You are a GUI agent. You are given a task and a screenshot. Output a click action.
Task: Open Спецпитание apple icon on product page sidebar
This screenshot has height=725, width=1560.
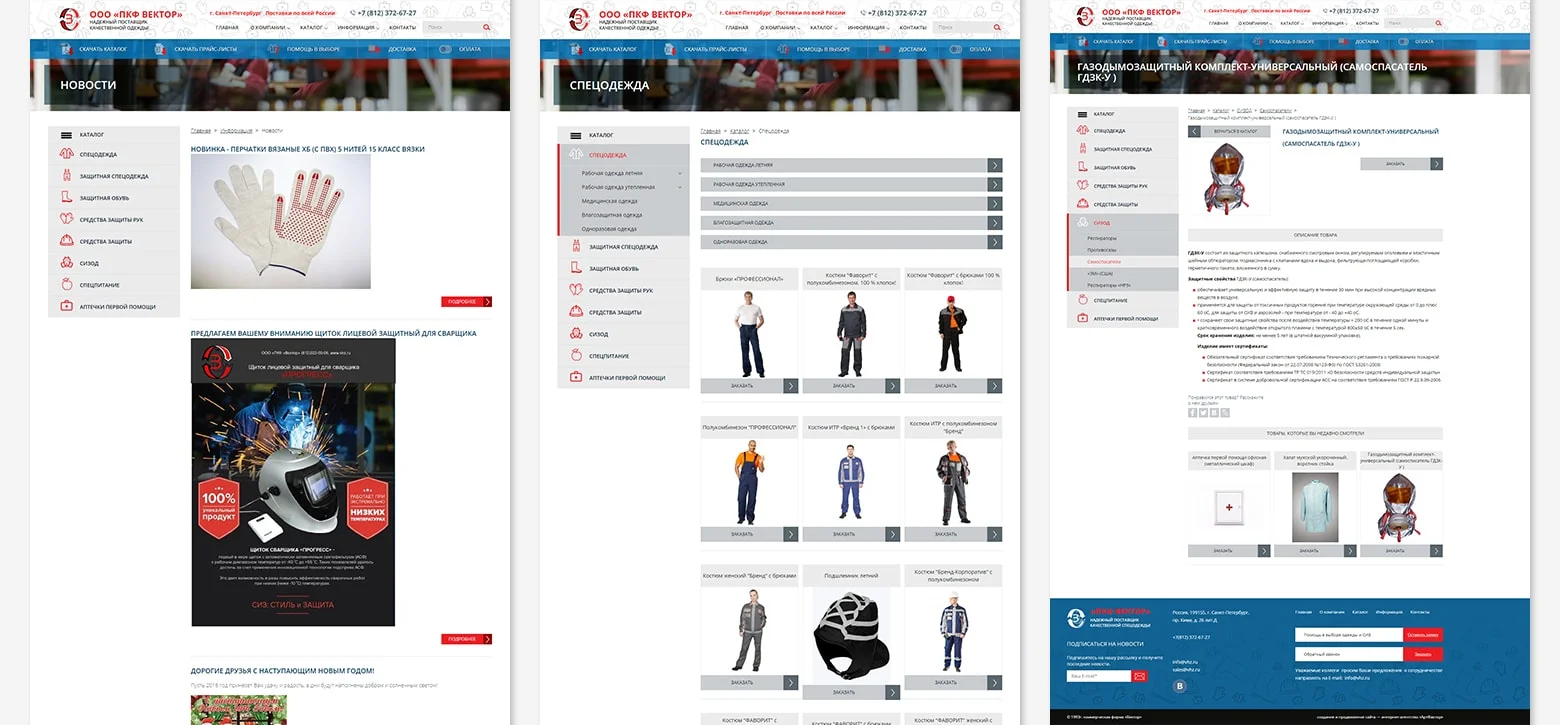click(1082, 300)
